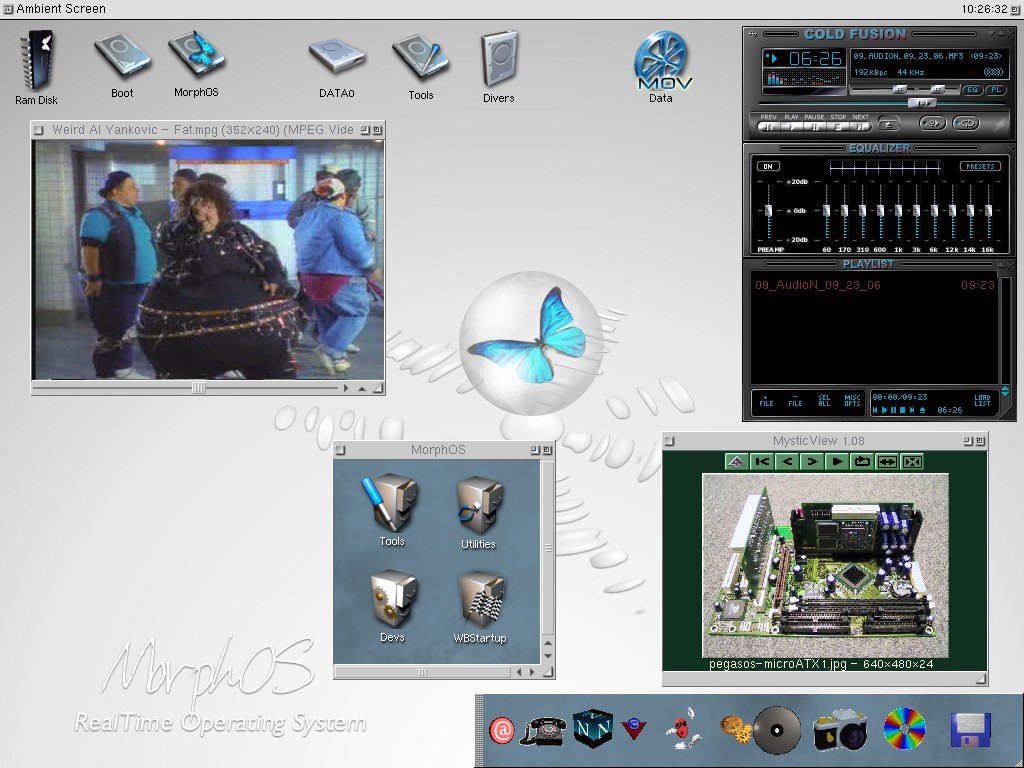The height and width of the screenshot is (768, 1024).
Task: Click the MorphOS window horizontal scrollbar
Action: 423,672
